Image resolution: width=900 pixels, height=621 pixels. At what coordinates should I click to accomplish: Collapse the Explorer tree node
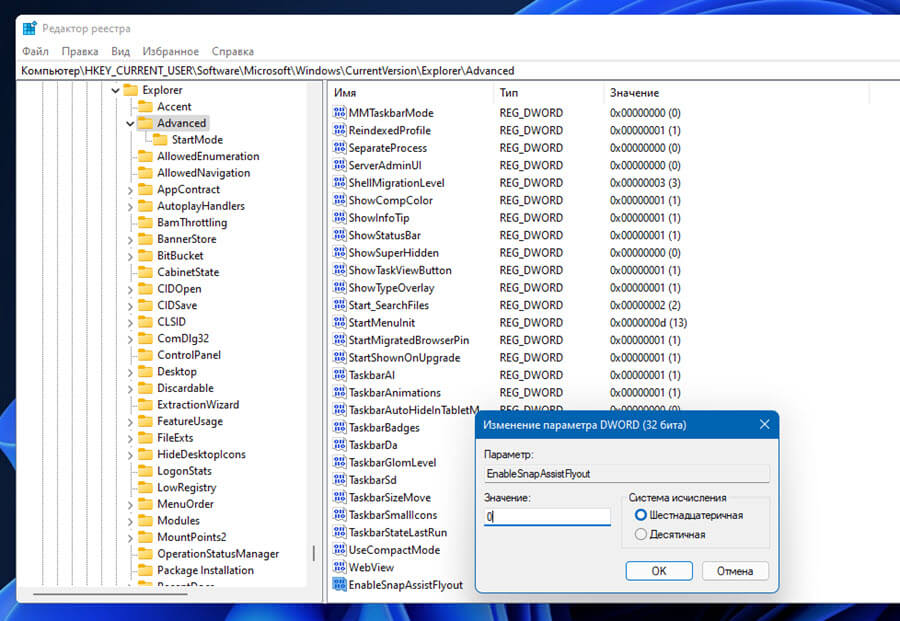(x=115, y=90)
